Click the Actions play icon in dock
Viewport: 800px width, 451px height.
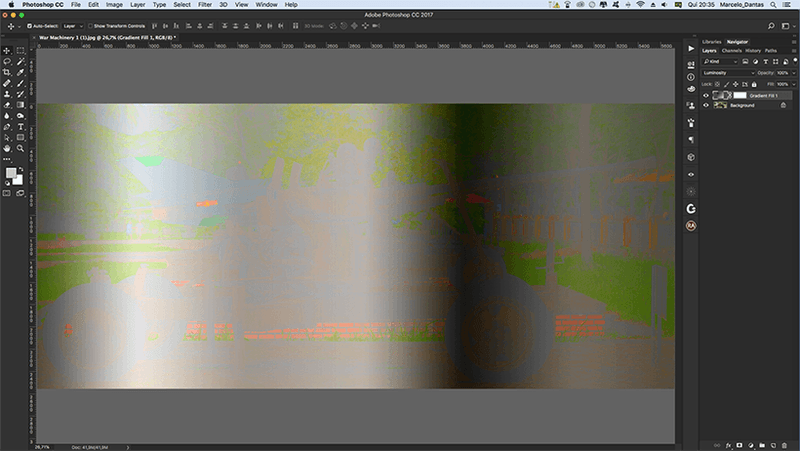tap(691, 48)
